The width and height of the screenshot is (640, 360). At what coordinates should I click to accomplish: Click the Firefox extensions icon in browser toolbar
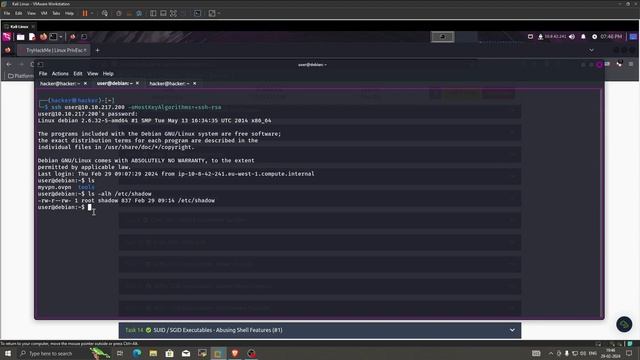click(619, 64)
